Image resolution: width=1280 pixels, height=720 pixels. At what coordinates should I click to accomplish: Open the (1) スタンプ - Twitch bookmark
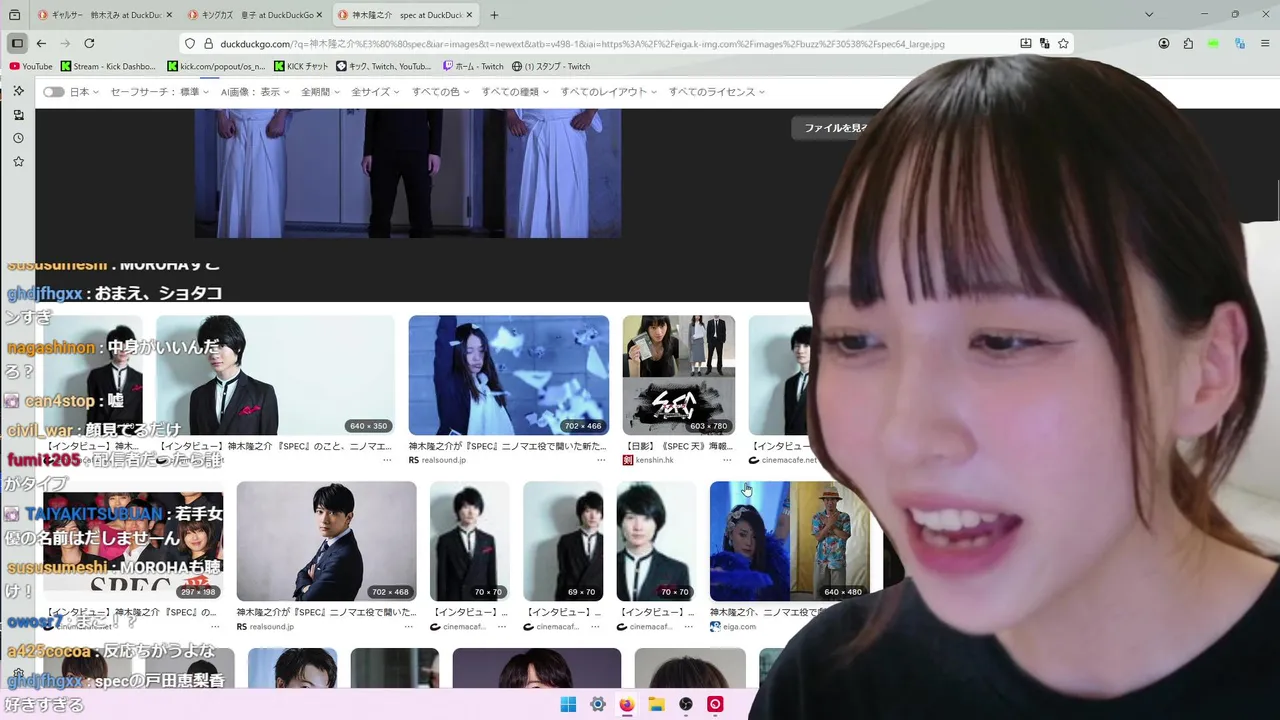point(551,66)
